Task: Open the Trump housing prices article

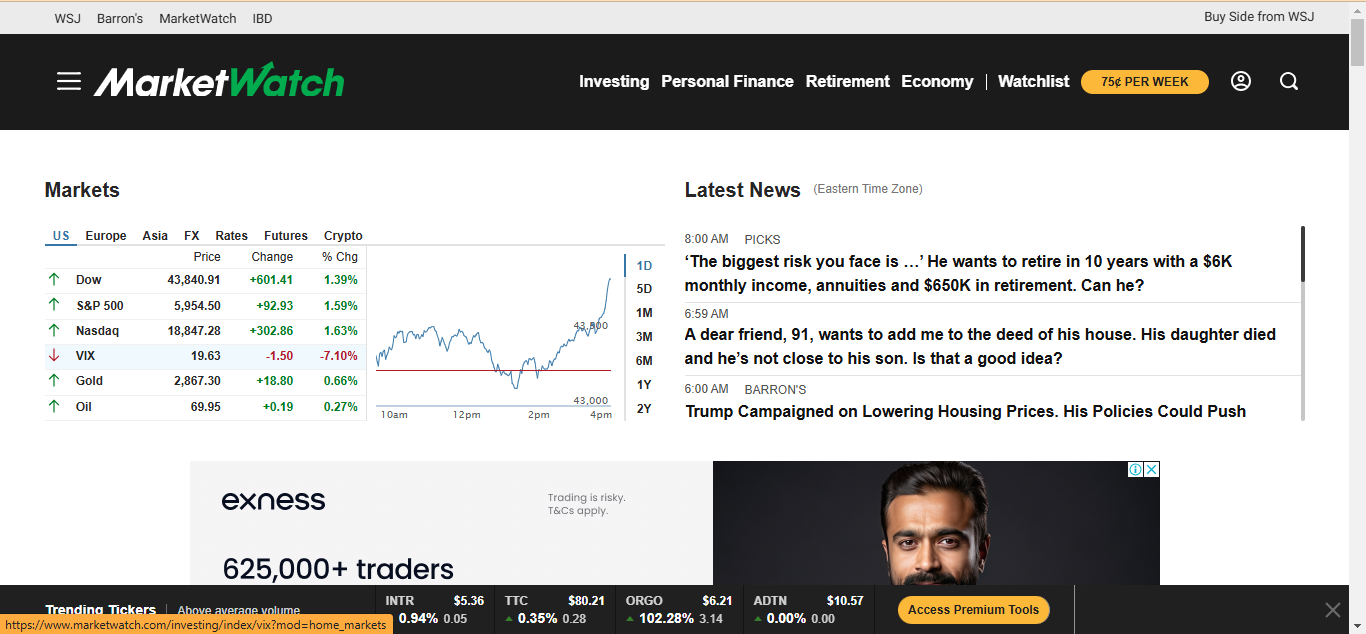Action: (965, 412)
